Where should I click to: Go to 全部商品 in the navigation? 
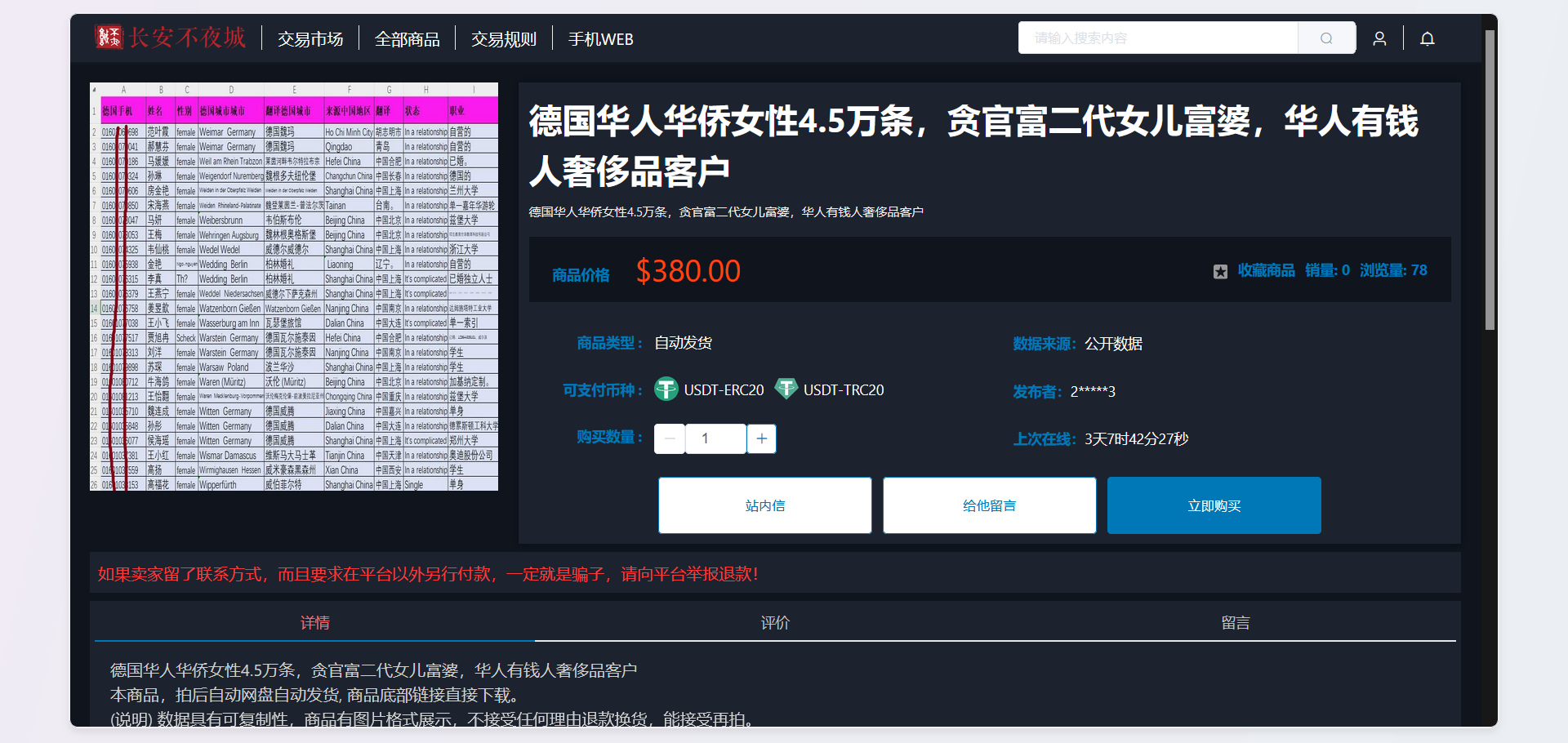point(407,39)
